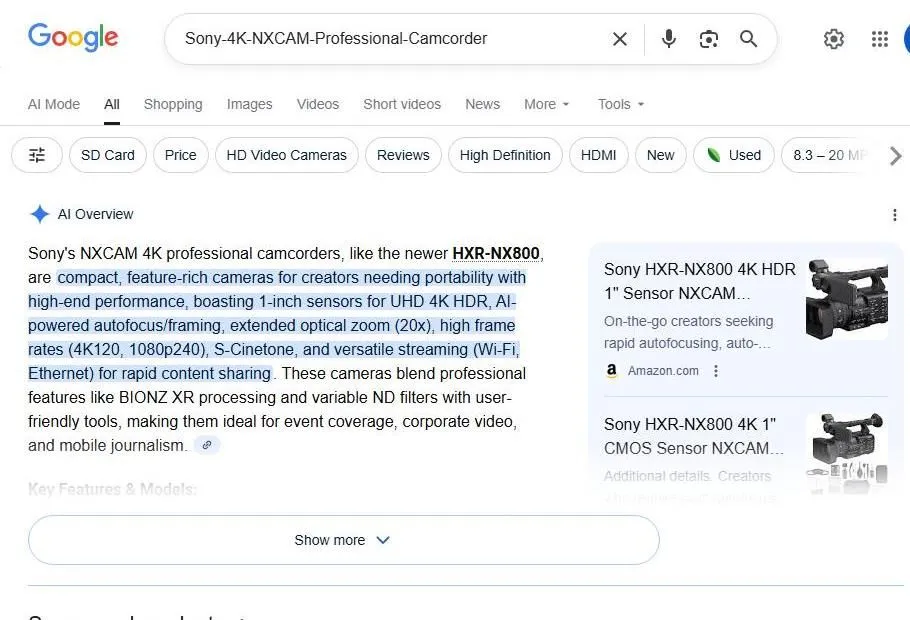Expand the Tools dropdown
Viewport: 910px width, 620px height.
tap(621, 104)
